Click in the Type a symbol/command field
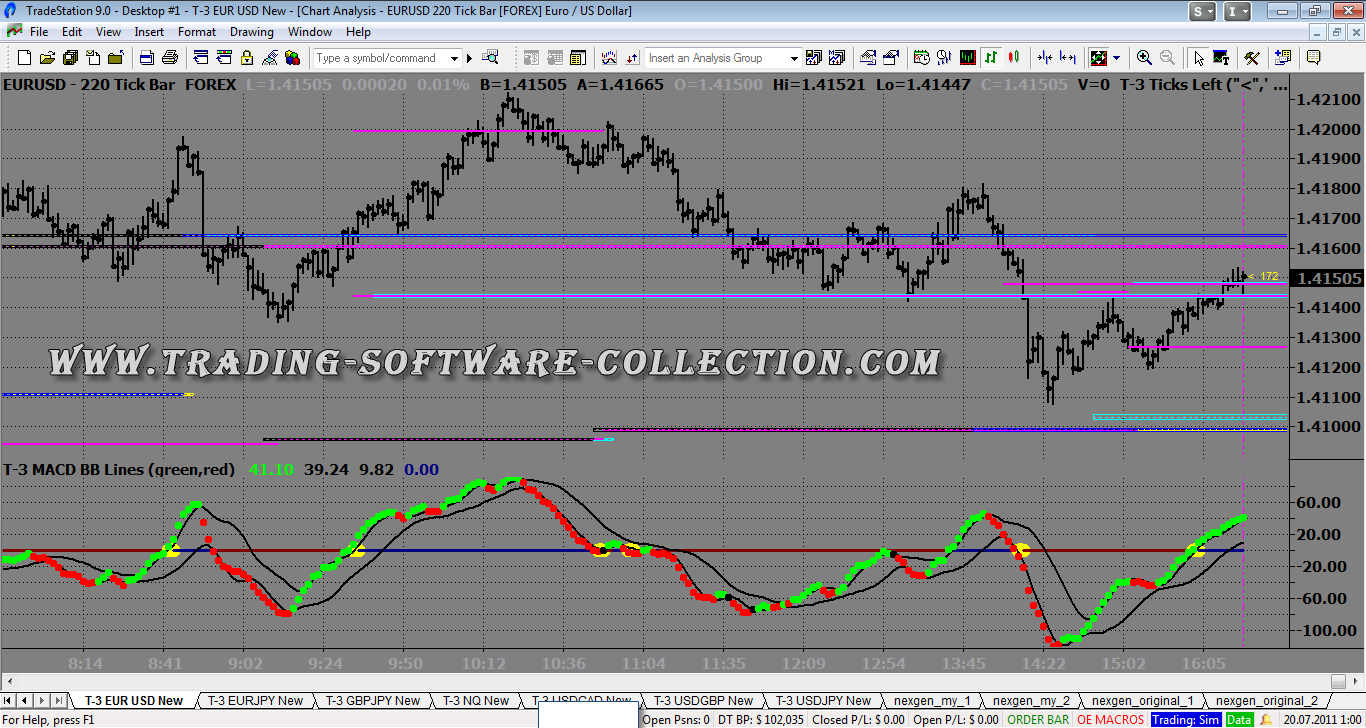The image size is (1366, 728). [380, 58]
